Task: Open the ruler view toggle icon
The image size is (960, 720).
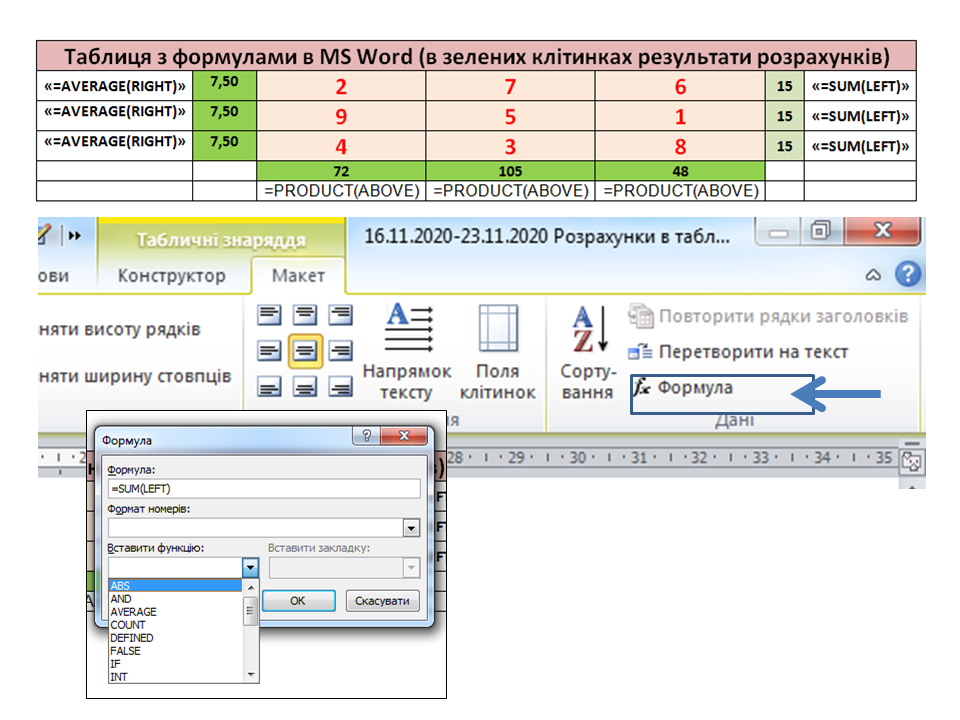Action: [x=912, y=461]
